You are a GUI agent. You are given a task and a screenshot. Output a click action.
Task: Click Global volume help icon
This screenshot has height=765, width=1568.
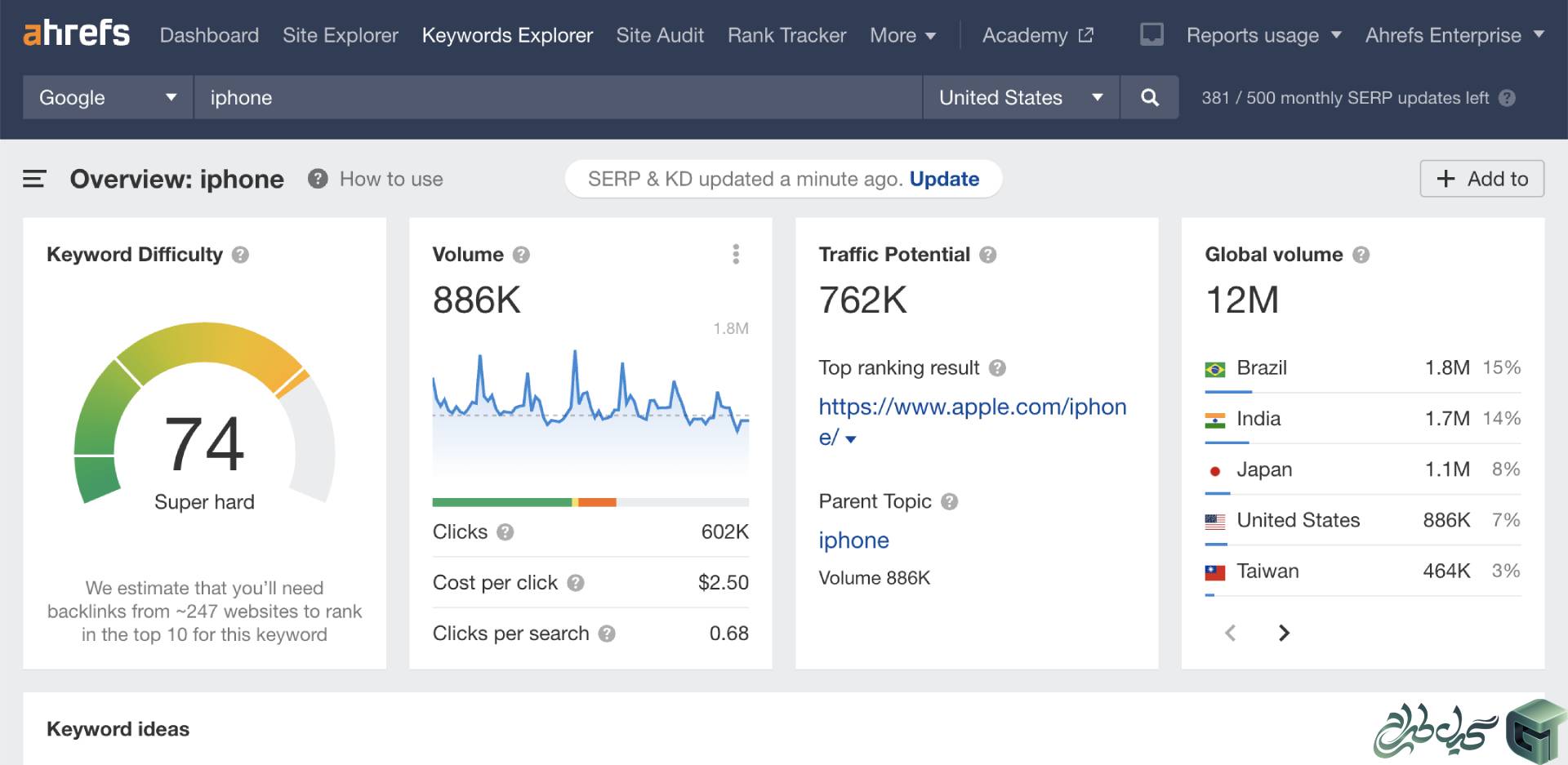pos(1361,255)
